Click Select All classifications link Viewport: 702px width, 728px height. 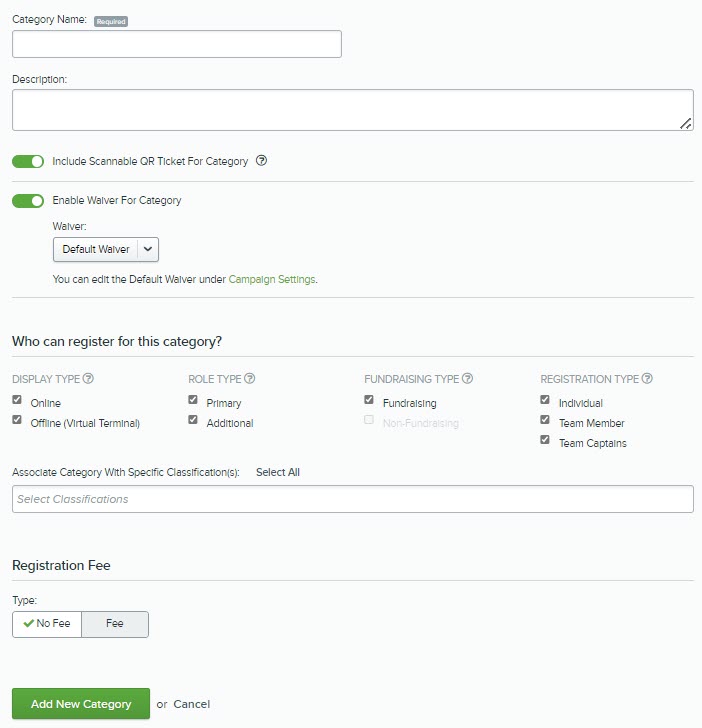coord(278,472)
